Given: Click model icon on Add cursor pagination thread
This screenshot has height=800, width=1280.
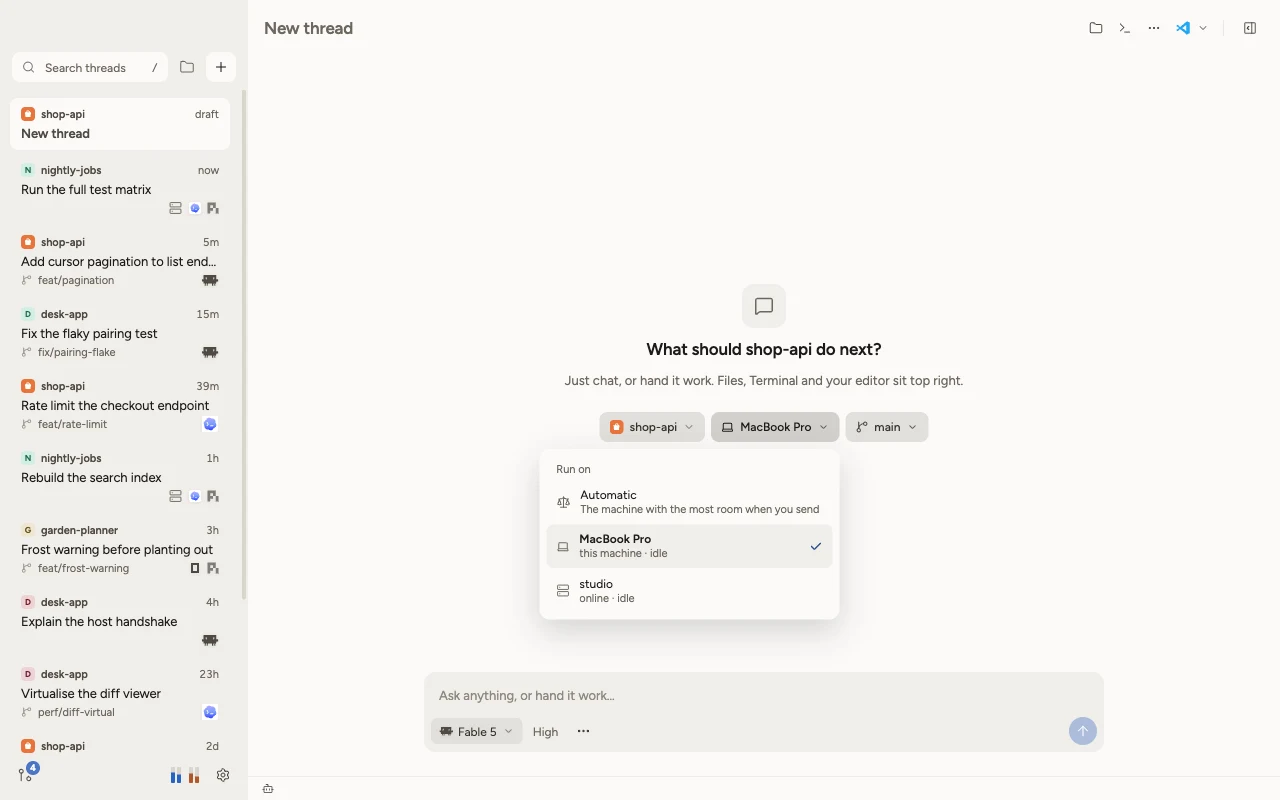Looking at the screenshot, I should 210,280.
